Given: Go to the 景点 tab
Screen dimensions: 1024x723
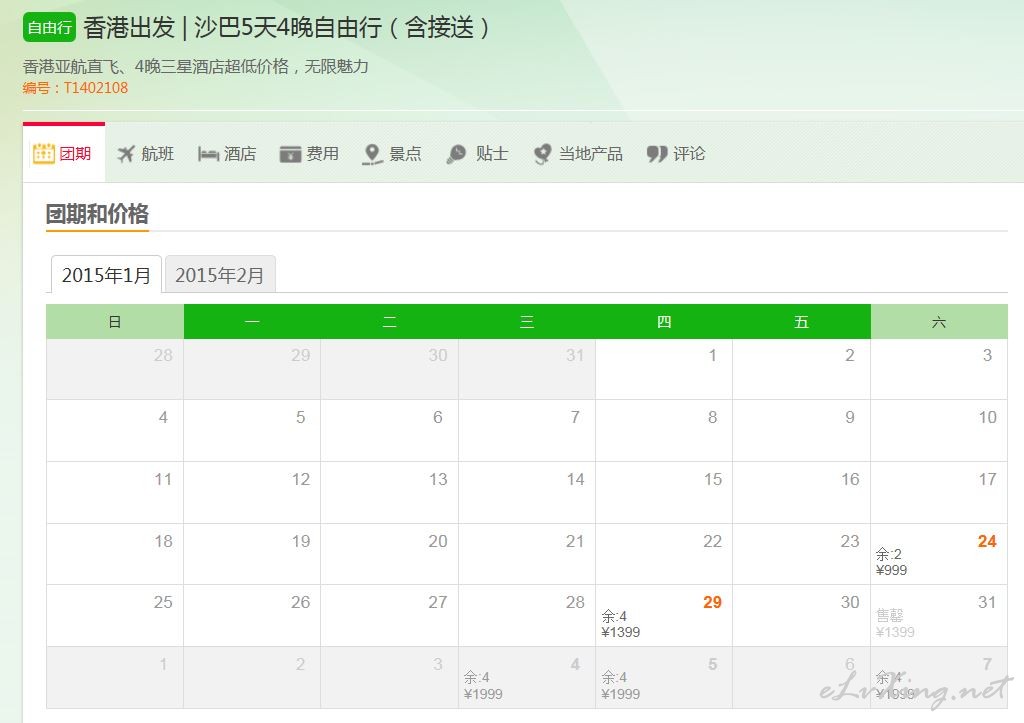Looking at the screenshot, I should coord(392,154).
